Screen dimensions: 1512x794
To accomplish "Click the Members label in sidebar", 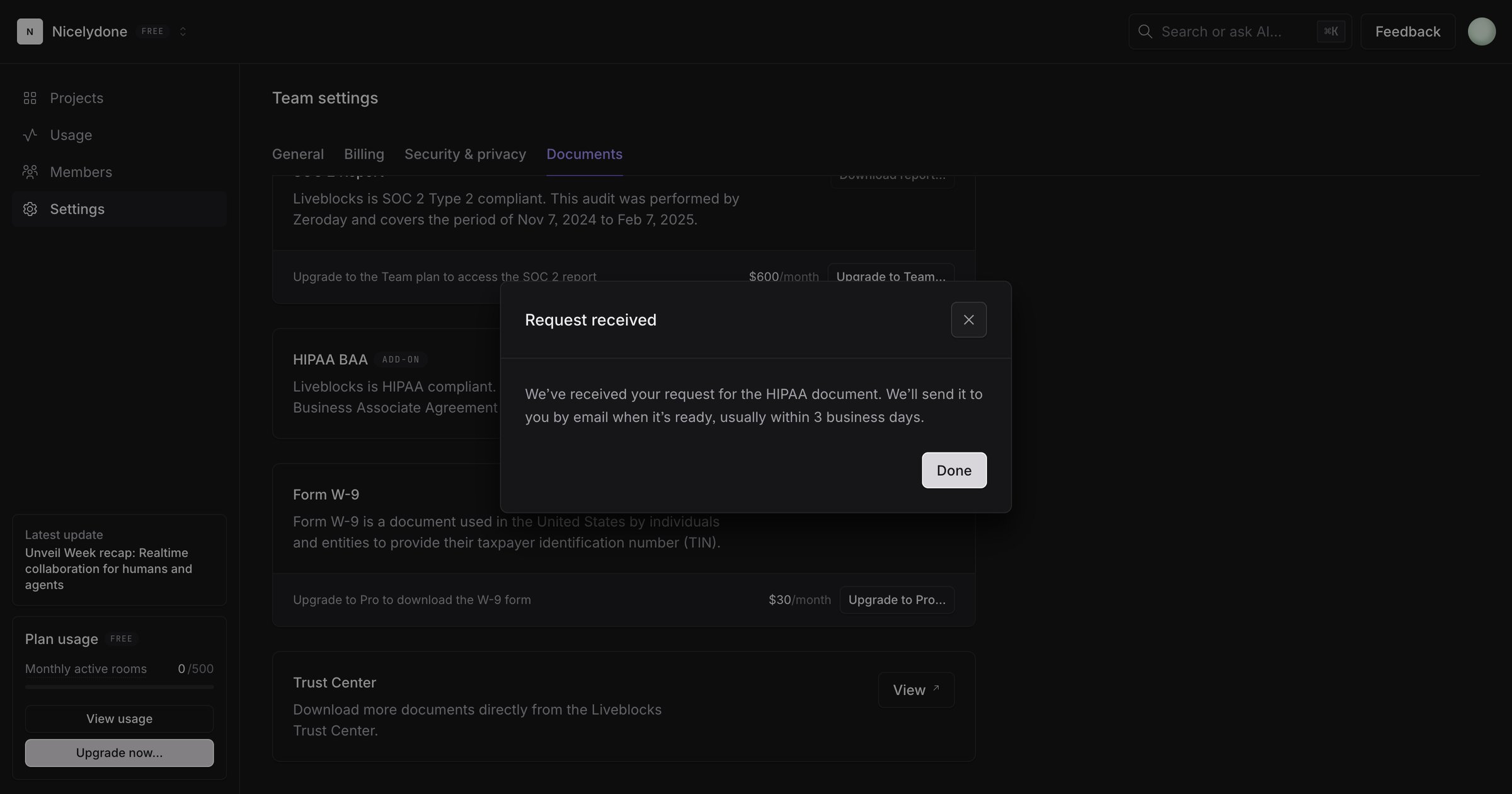I will point(81,172).
